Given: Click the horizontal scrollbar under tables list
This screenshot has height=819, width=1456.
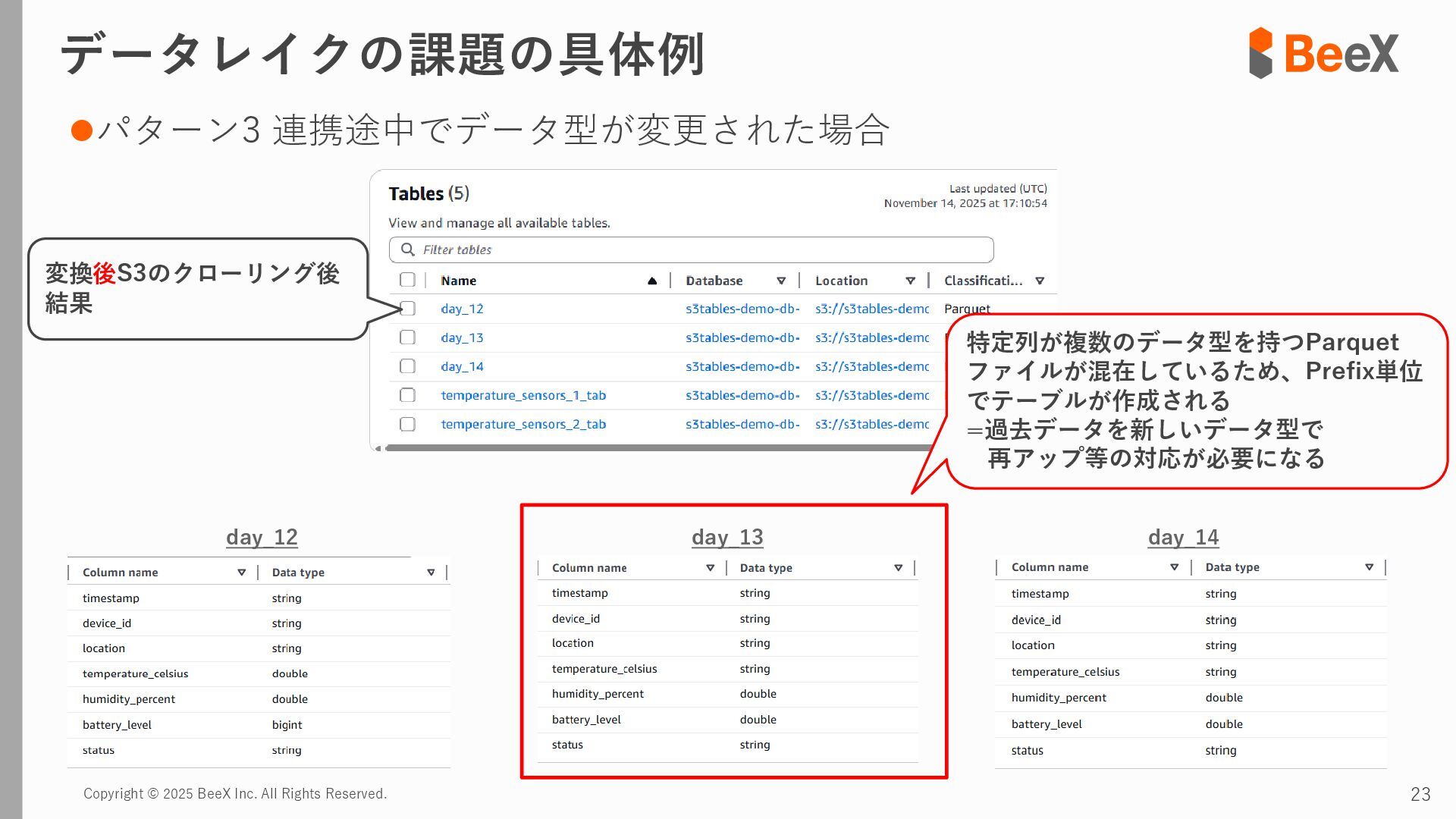Looking at the screenshot, I should point(652,448).
